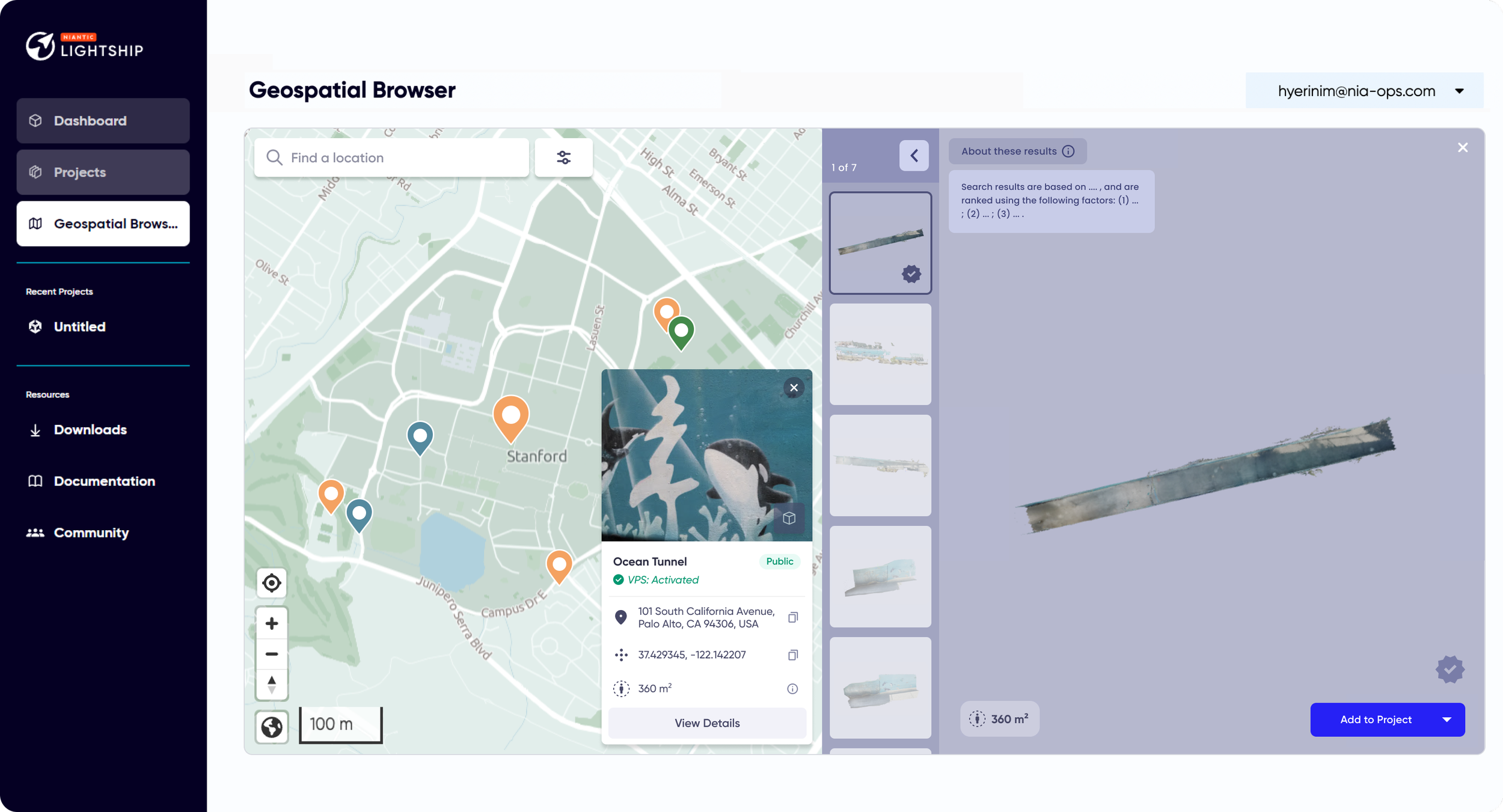Screen dimensions: 1503x812
Task: Reset map orientation with compass arrow
Action: (272, 684)
